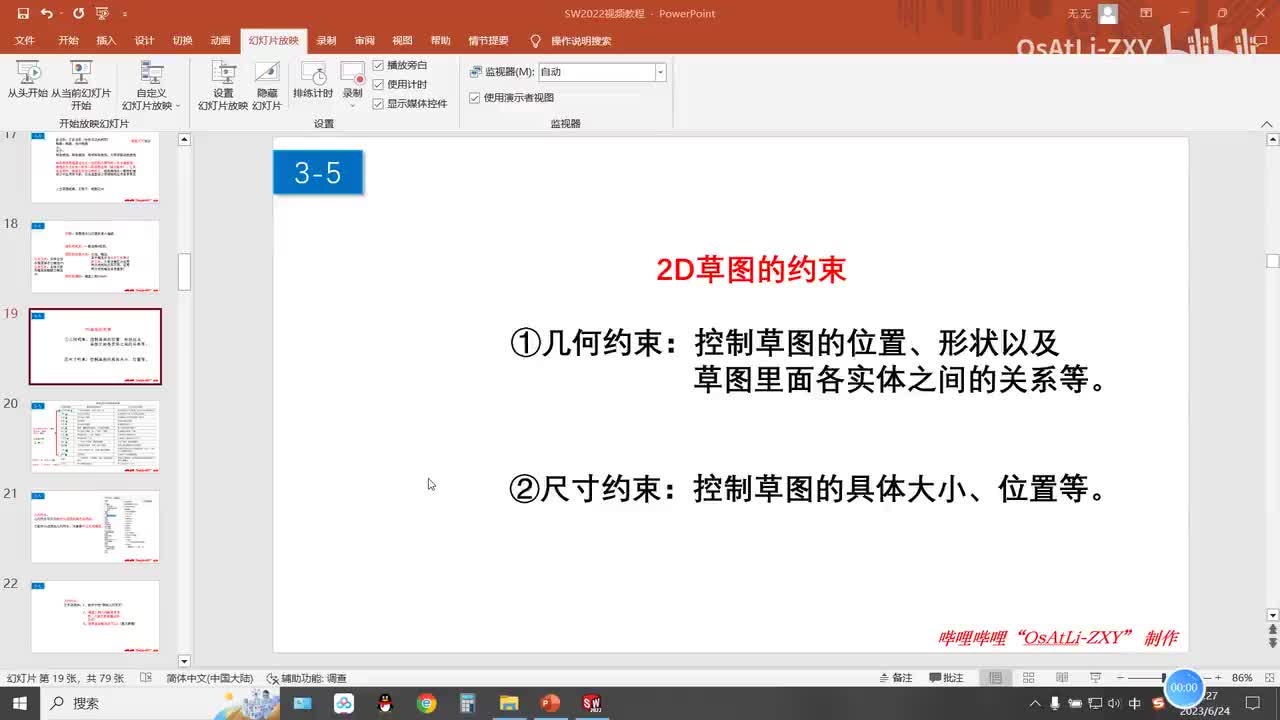Start slideshow from status bar icon

pos(1095,678)
